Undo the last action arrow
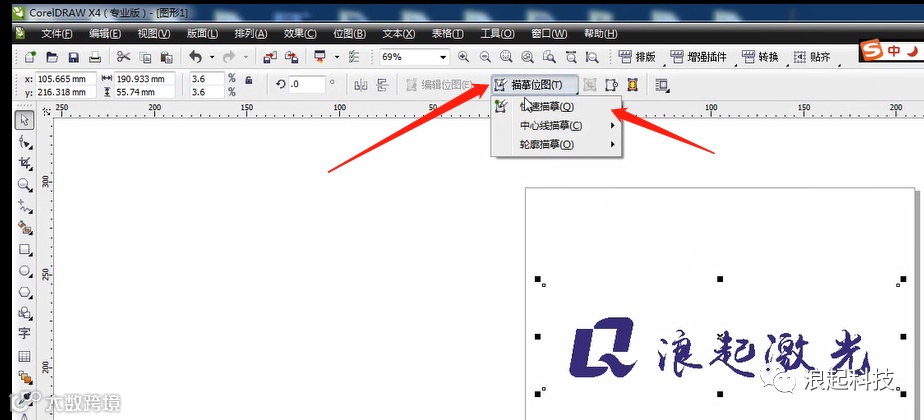This screenshot has height=420, width=924. coord(196,57)
